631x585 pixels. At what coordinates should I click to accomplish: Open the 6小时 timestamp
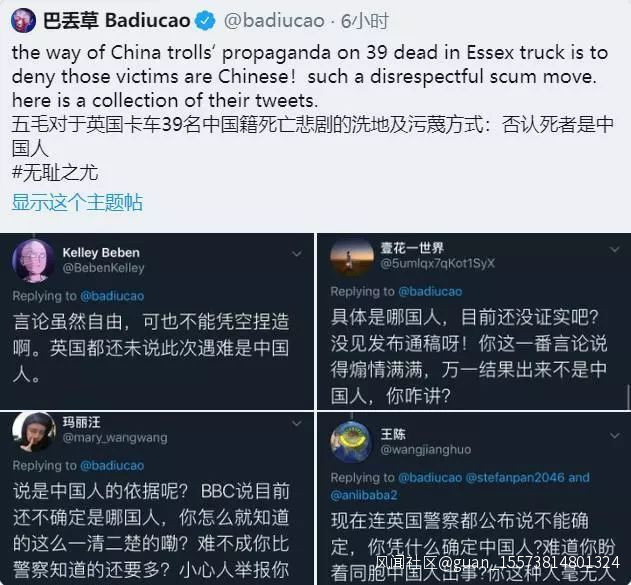pyautogui.click(x=365, y=21)
